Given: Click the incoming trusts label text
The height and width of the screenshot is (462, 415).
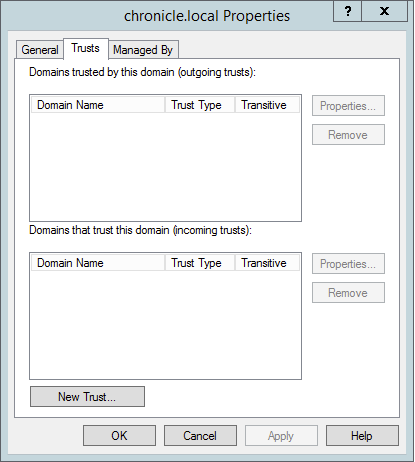Looking at the screenshot, I should tap(140, 230).
